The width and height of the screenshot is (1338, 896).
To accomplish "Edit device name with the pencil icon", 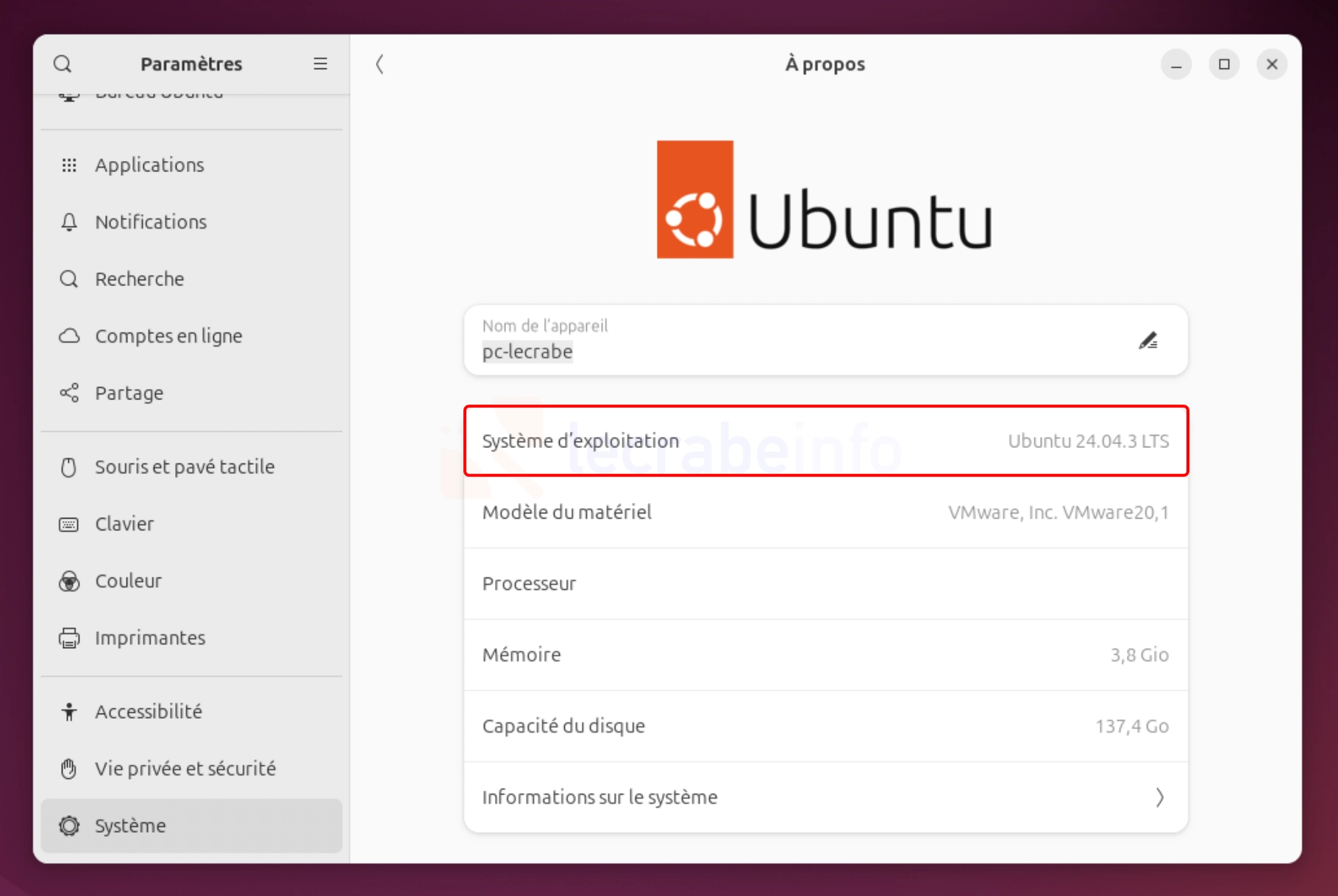I will 1148,341.
